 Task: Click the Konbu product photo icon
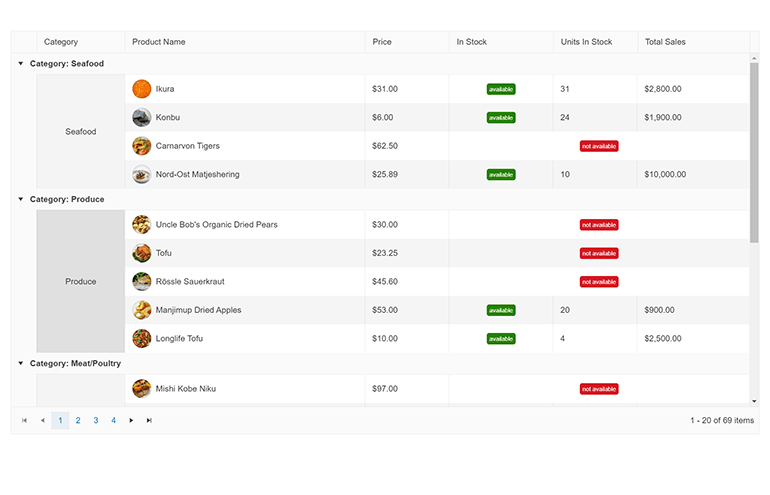[142, 117]
